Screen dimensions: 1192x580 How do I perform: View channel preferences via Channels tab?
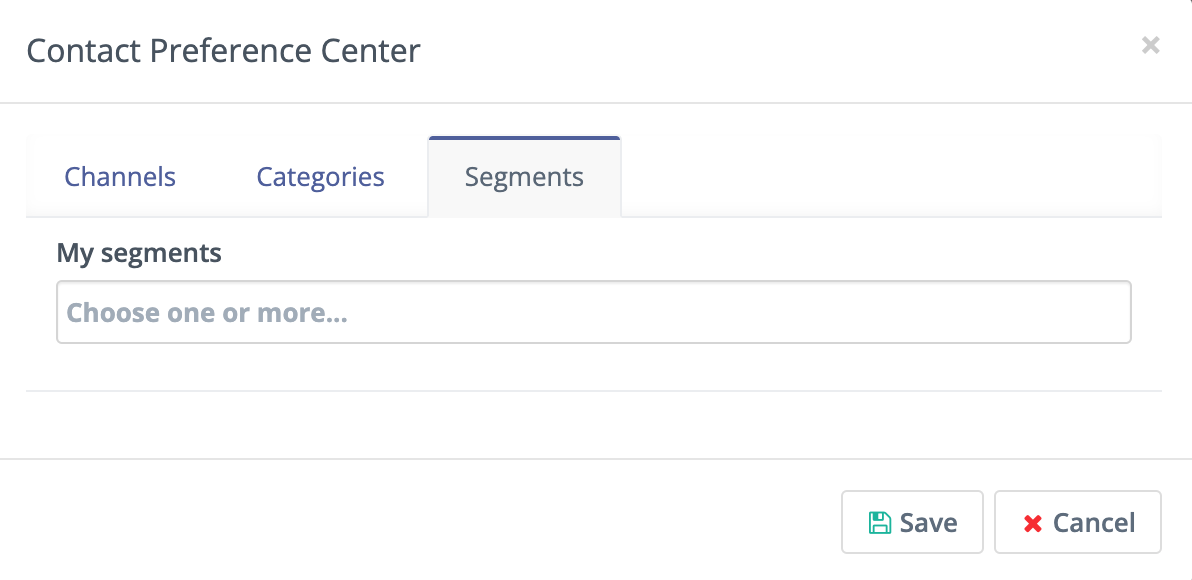(x=120, y=177)
